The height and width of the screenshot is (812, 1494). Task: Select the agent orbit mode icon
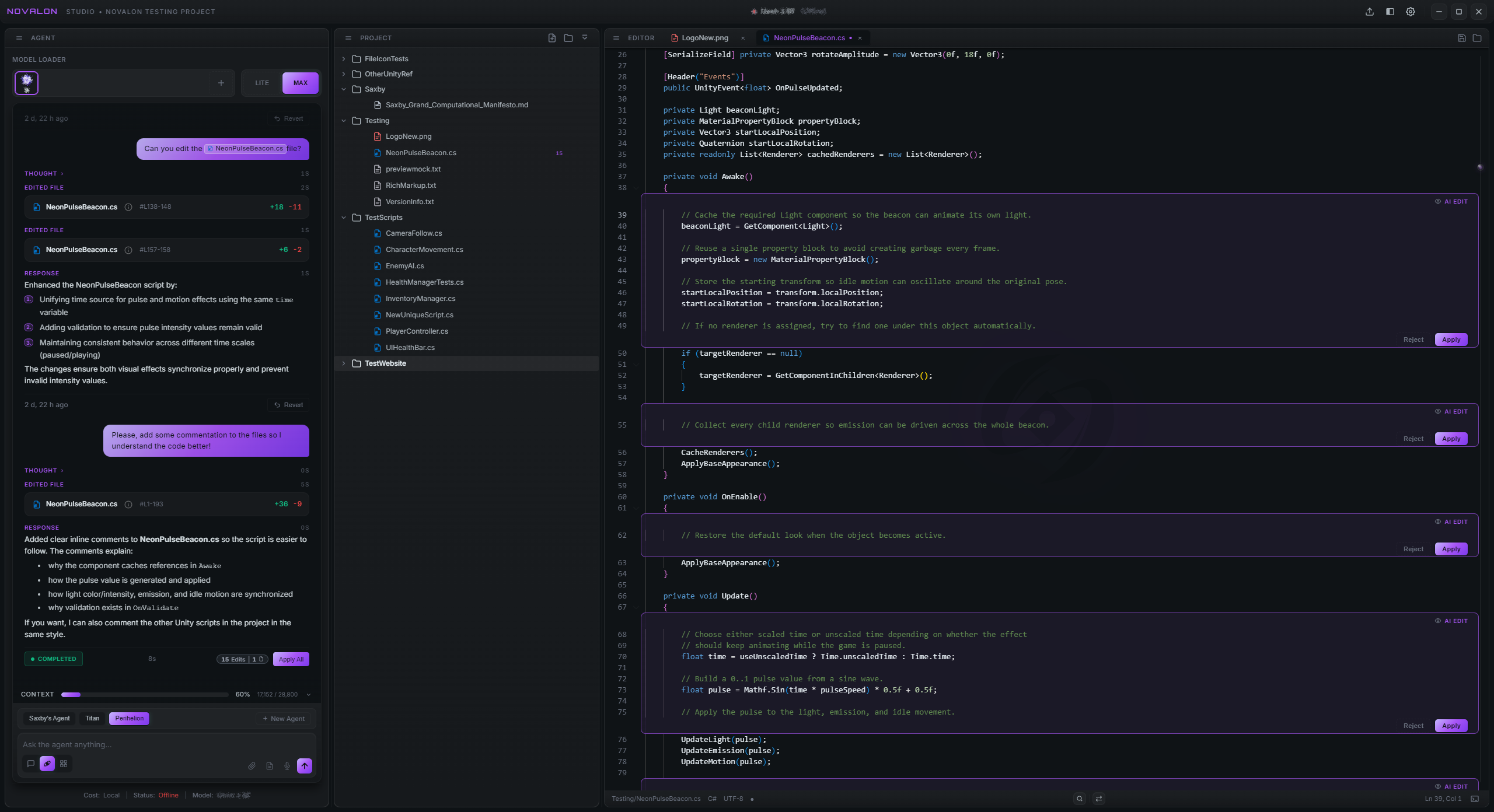[47, 764]
